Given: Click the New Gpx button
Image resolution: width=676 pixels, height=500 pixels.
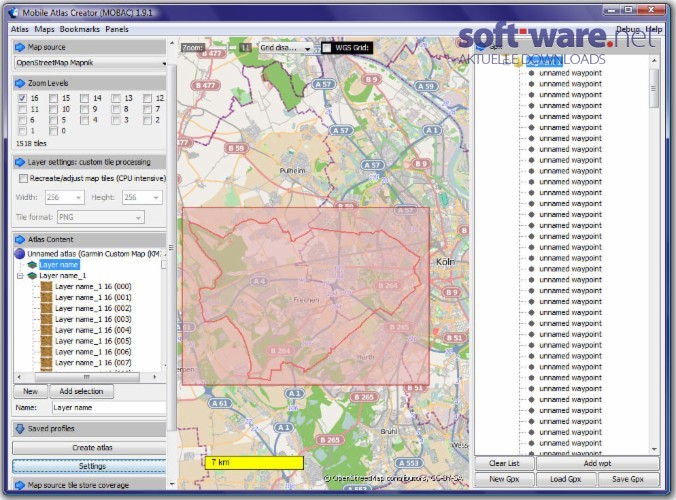Looking at the screenshot, I should [504, 479].
